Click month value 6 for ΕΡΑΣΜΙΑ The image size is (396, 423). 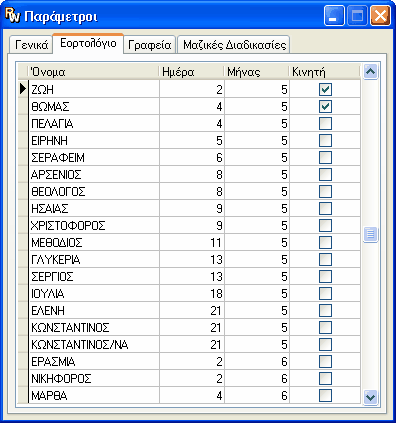pyautogui.click(x=257, y=361)
